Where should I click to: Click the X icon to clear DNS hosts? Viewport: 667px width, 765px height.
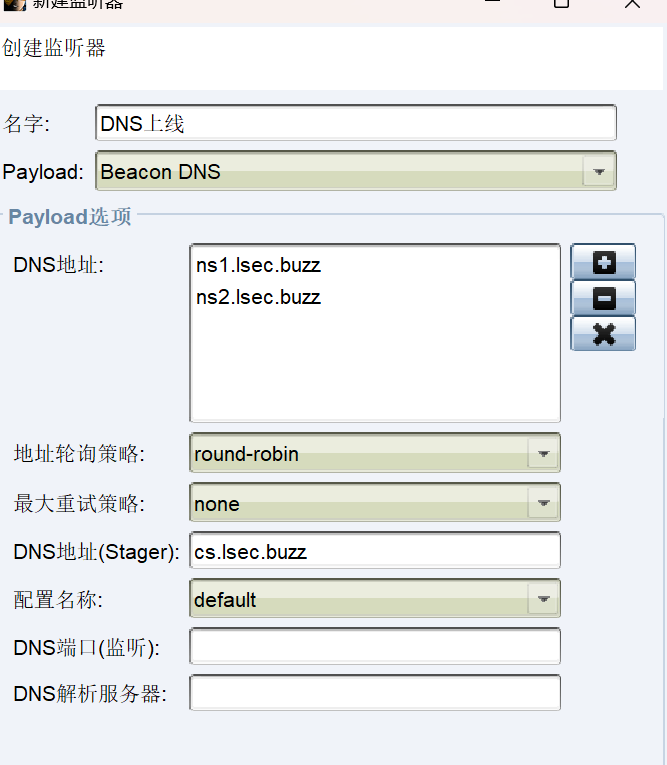pos(603,333)
